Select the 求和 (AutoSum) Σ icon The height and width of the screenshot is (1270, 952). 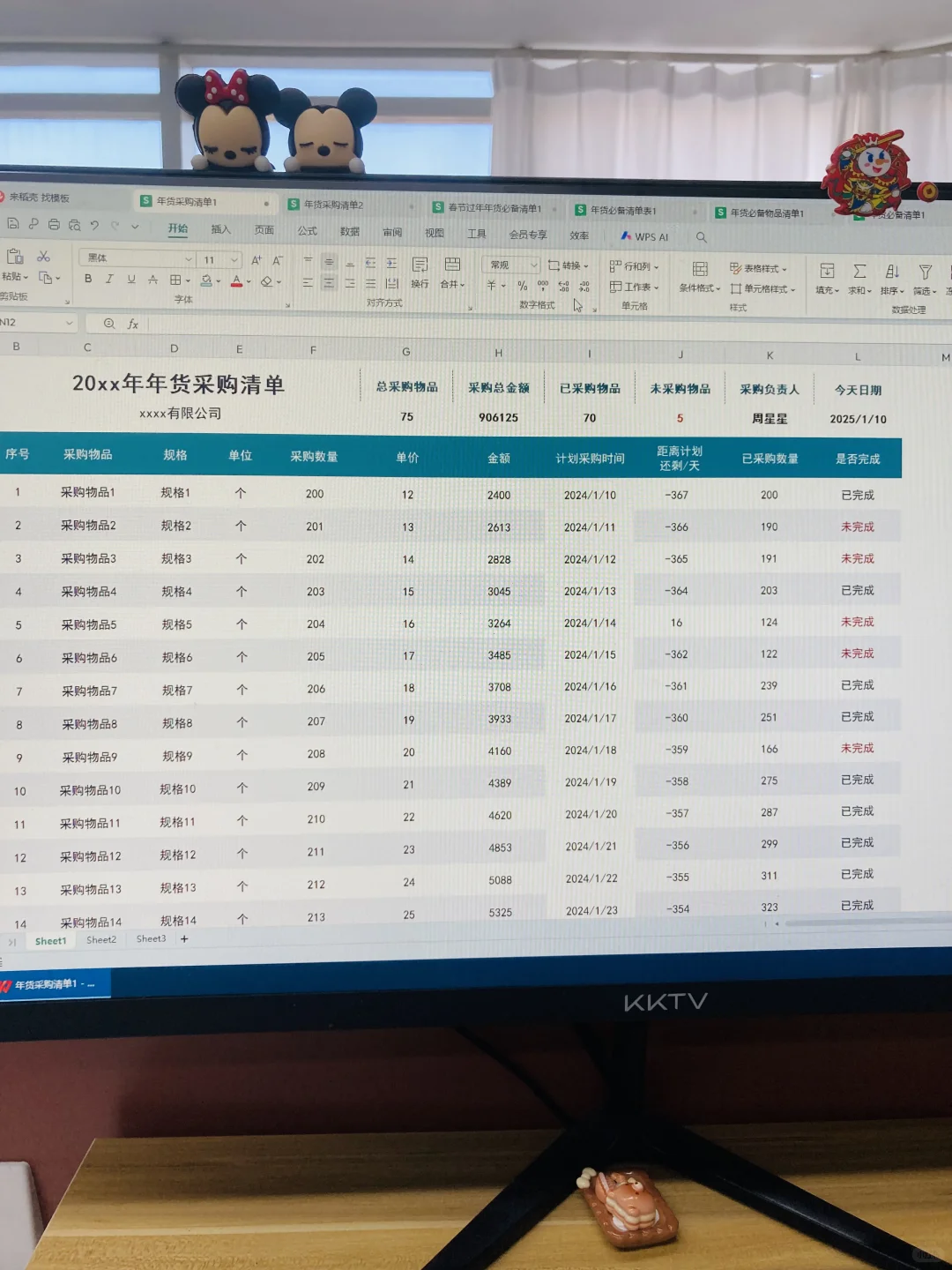click(x=859, y=271)
